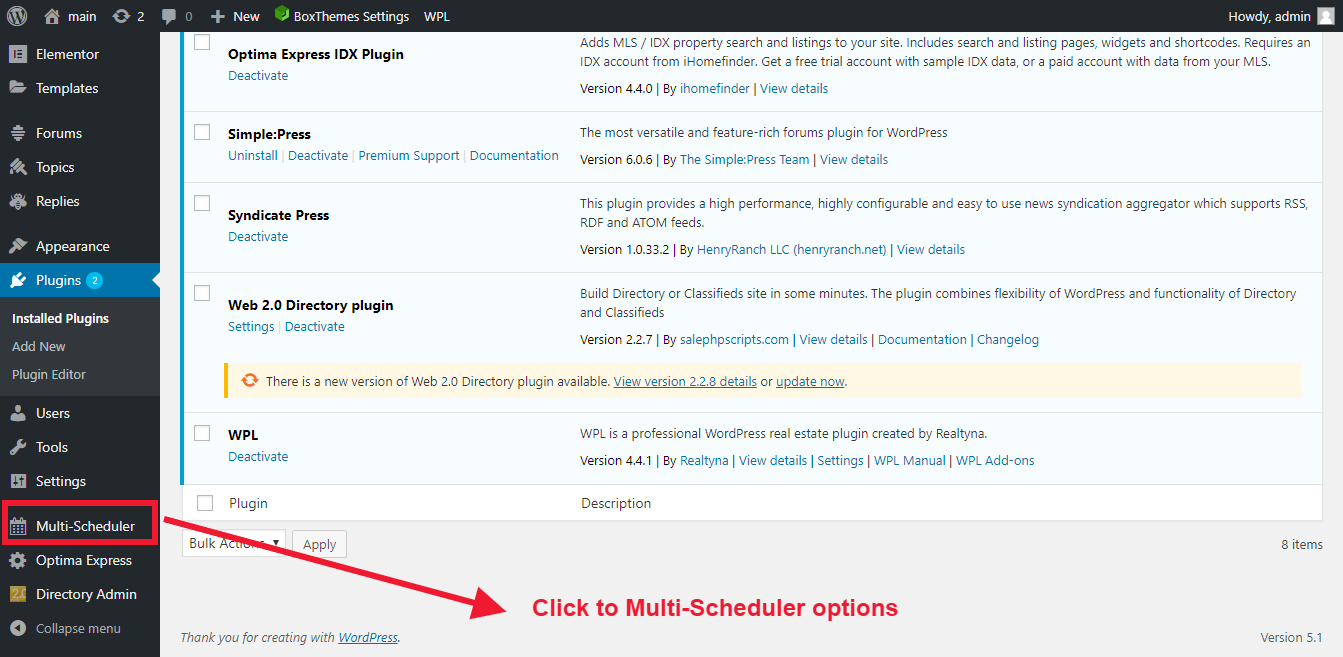Screen dimensions: 1343x657
Task: Deactivate the WPL plugin
Action: (258, 456)
